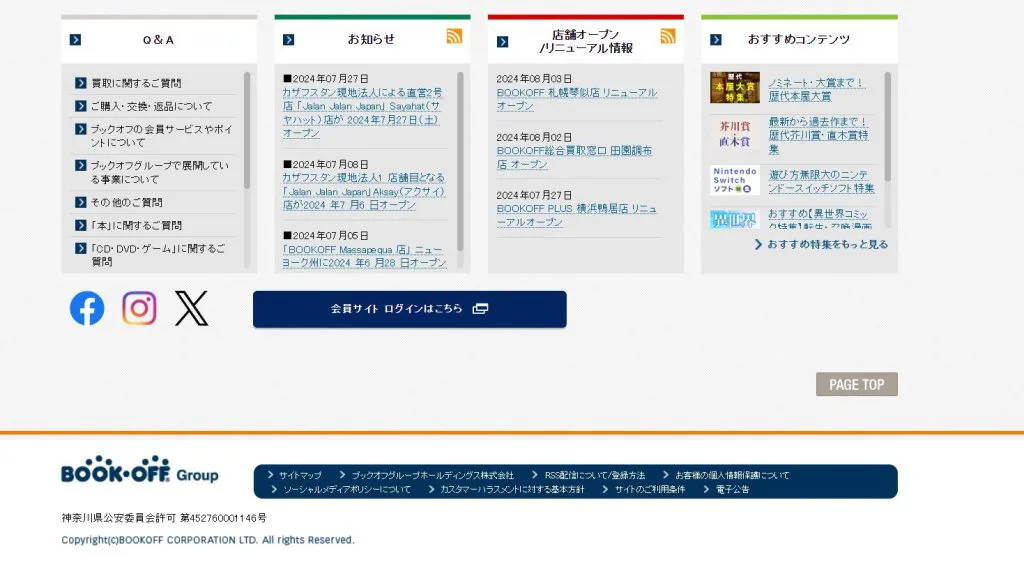Open the X (Twitter) social icon
Image resolution: width=1024 pixels, height=583 pixels.
click(191, 308)
